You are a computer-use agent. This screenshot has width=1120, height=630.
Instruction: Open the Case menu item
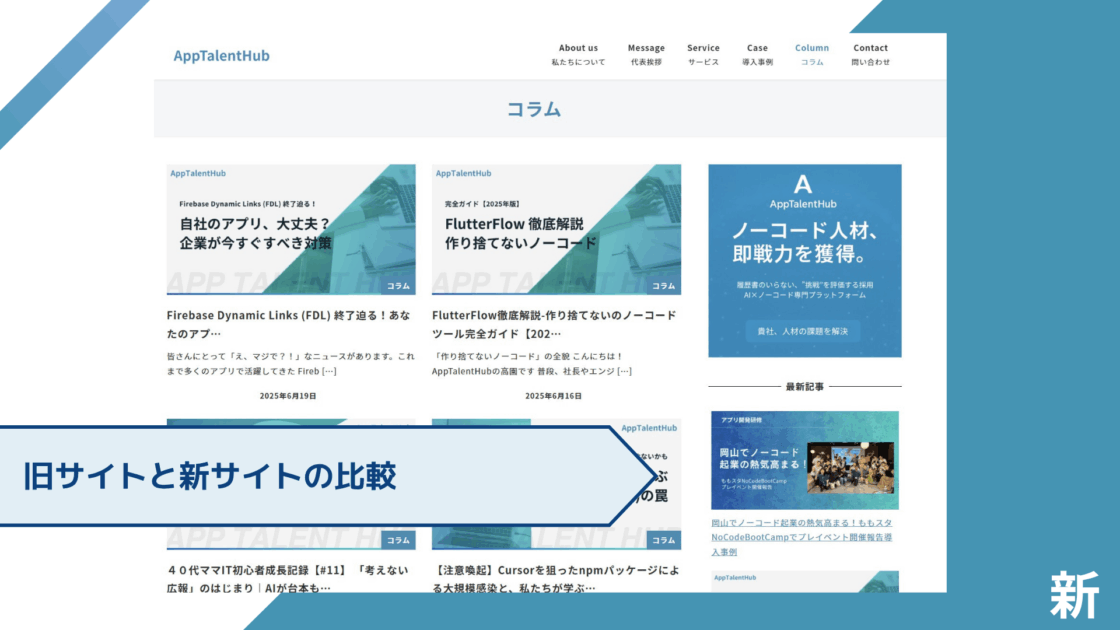tap(757, 54)
